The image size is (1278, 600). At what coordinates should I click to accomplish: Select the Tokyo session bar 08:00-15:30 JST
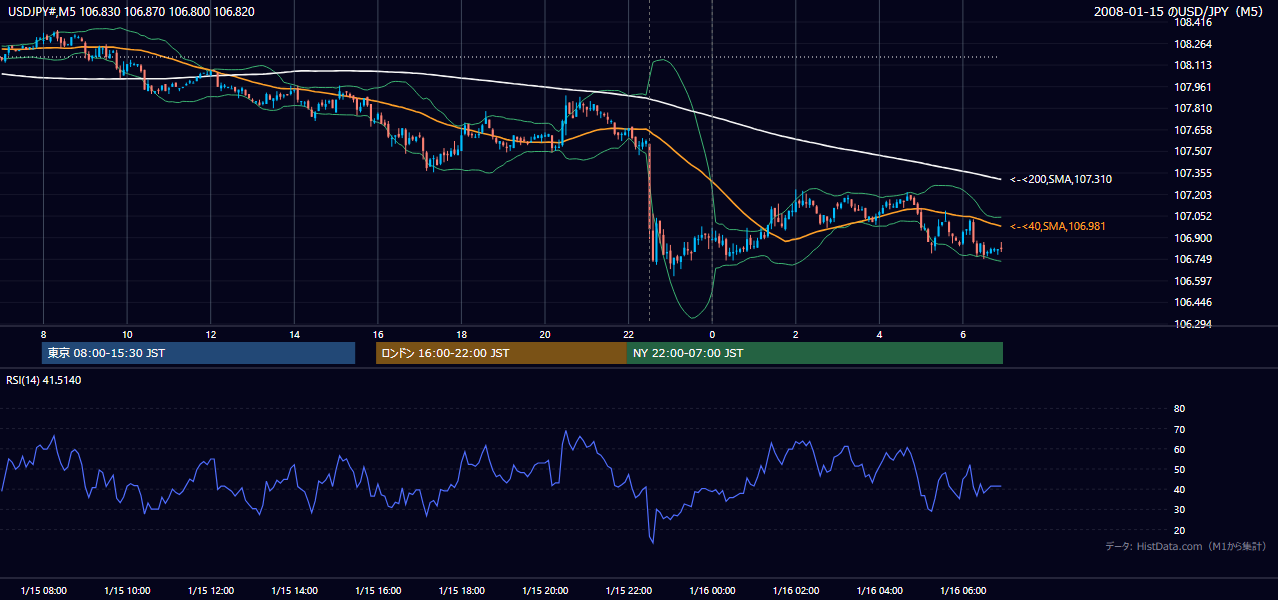click(198, 353)
